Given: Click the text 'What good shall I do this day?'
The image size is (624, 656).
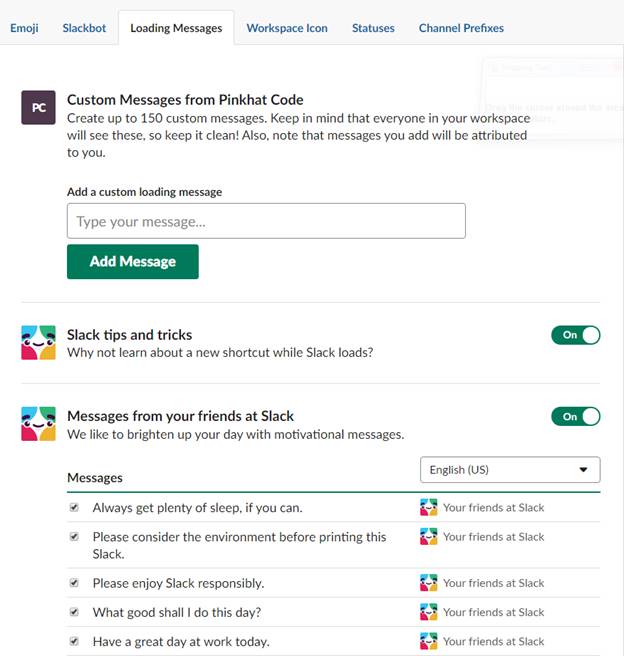Looking at the screenshot, I should pos(177,612).
